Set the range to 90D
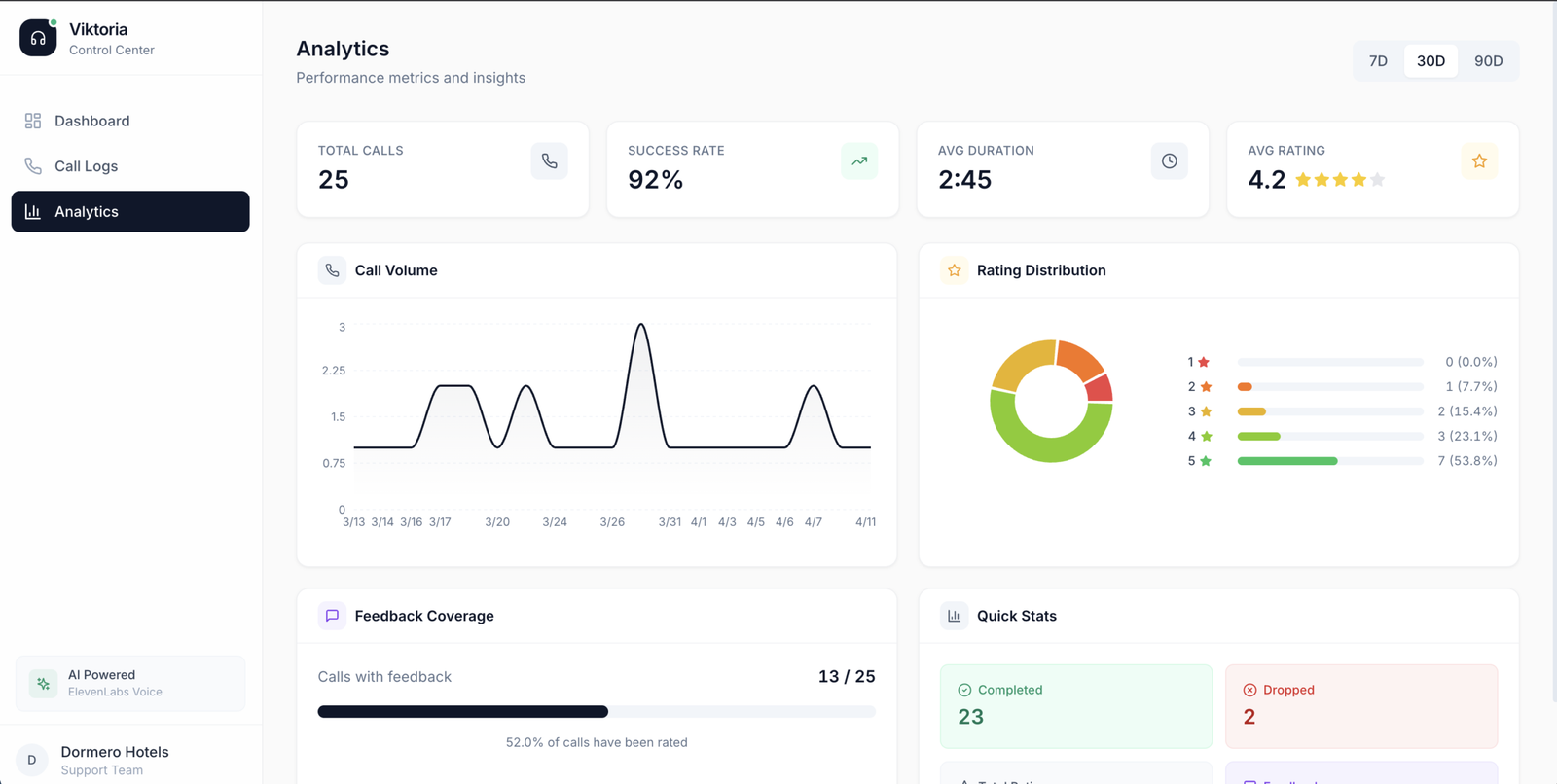 click(1488, 61)
